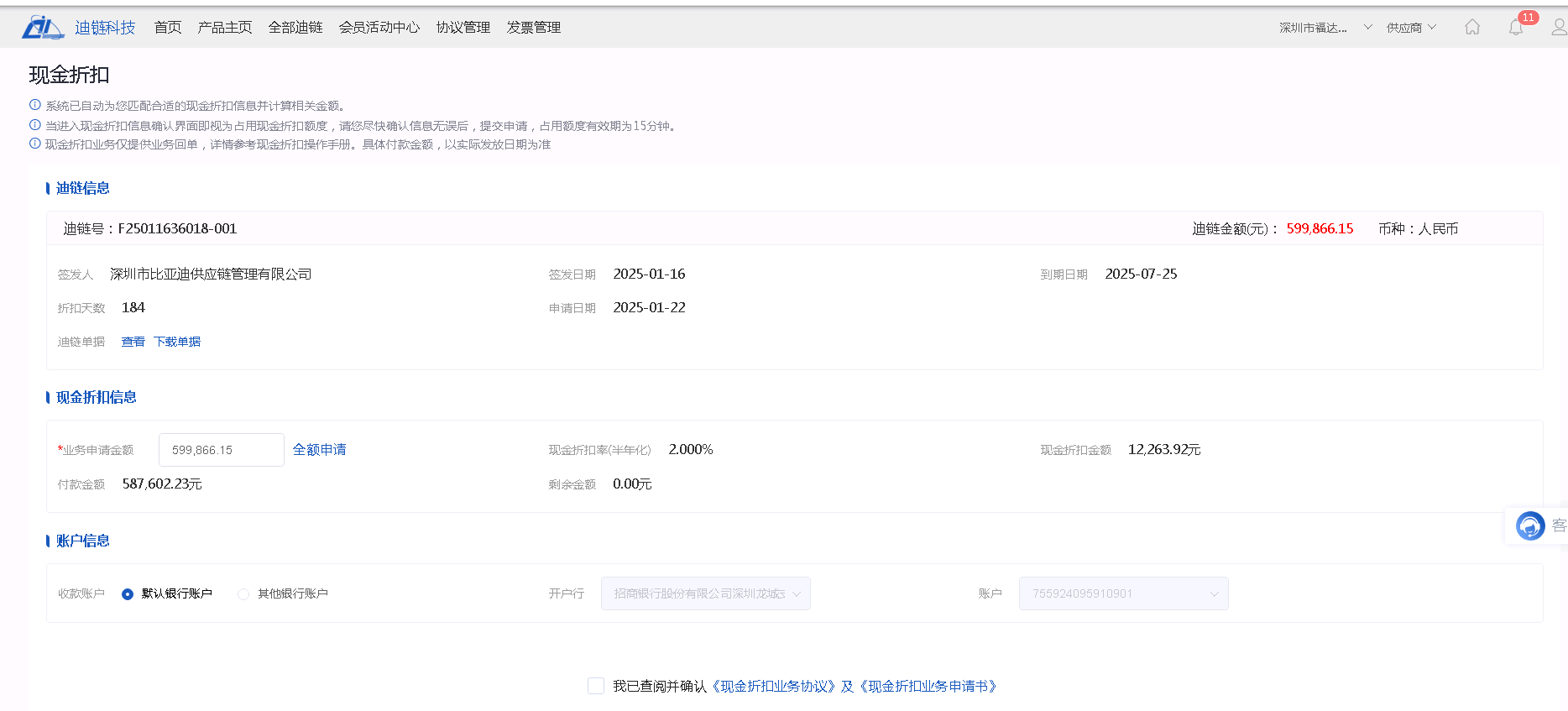Click the 账户信息 section title

pyautogui.click(x=83, y=541)
